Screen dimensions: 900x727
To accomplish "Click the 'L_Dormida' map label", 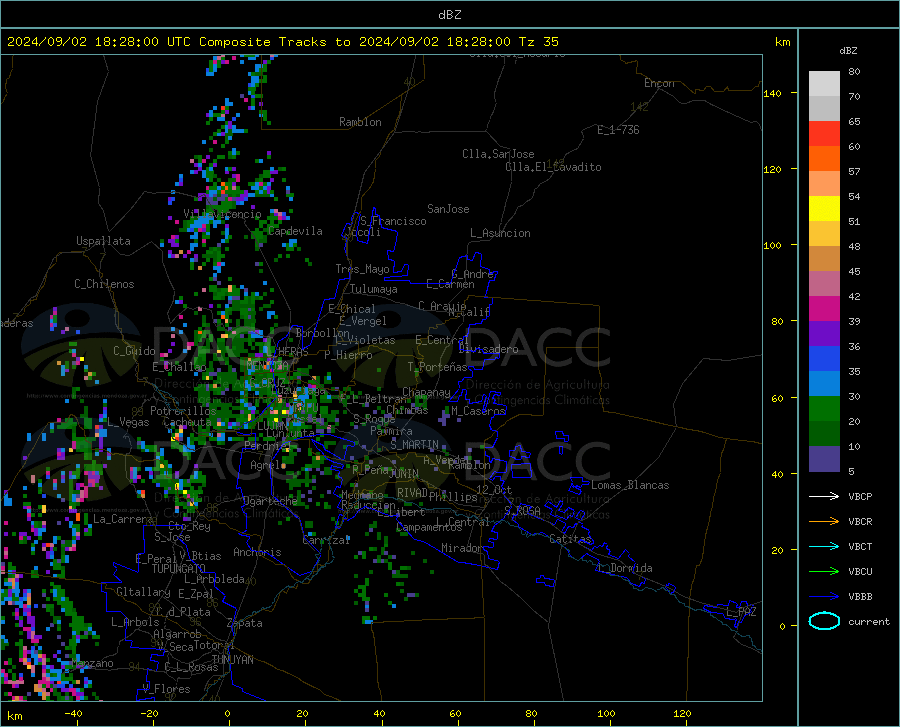I will (x=624, y=568).
